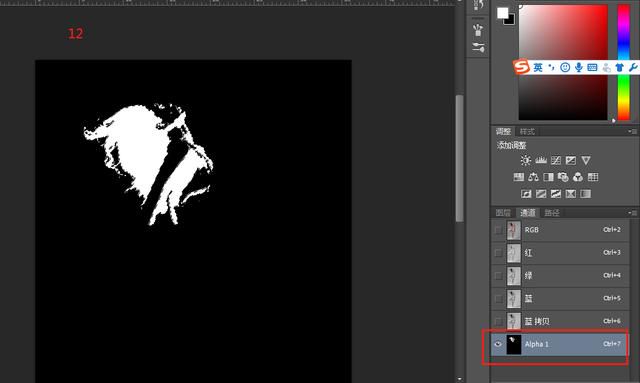Add a Hue/Saturation adjustment
Viewport: 640px width, 383px height.
[518, 177]
